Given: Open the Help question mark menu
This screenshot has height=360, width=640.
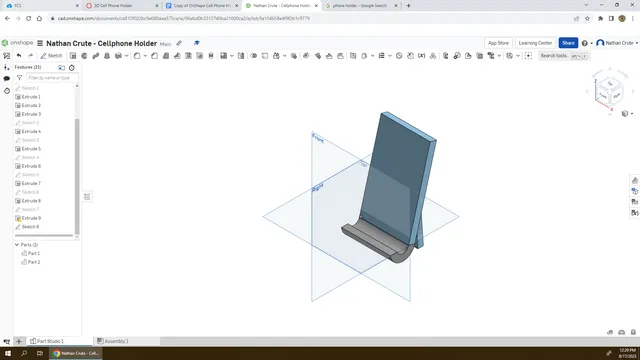Looking at the screenshot, I should pos(584,43).
